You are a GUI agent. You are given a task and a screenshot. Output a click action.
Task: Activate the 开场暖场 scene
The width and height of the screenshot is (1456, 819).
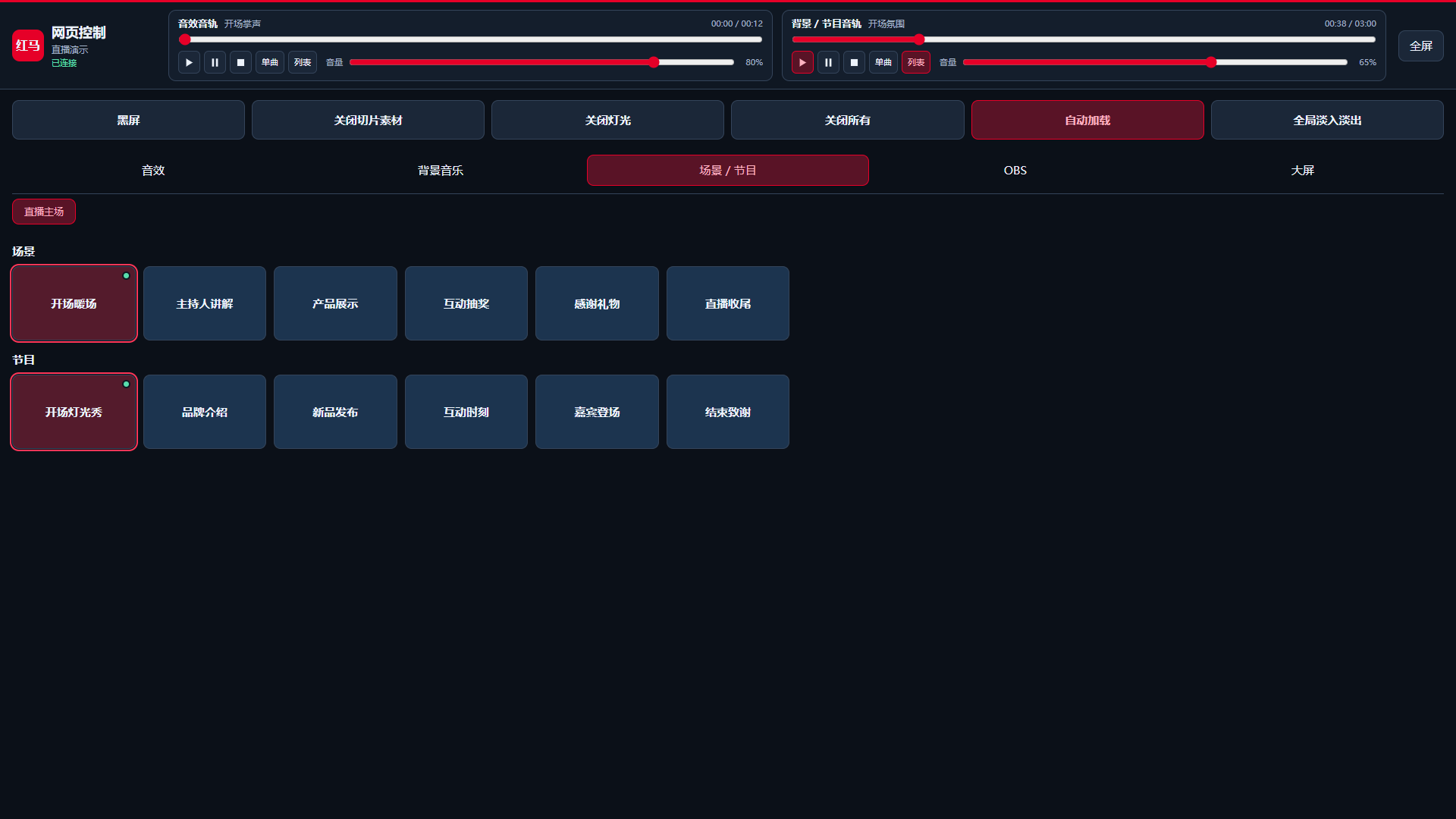pyautogui.click(x=74, y=303)
